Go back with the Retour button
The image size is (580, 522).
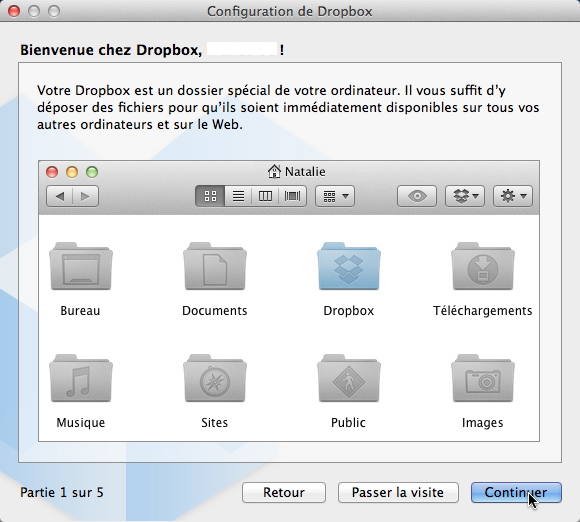coord(284,492)
